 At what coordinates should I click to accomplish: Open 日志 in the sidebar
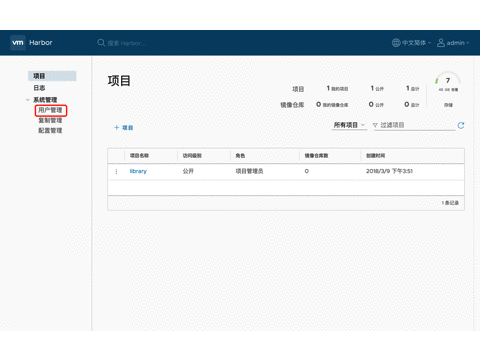coord(39,88)
